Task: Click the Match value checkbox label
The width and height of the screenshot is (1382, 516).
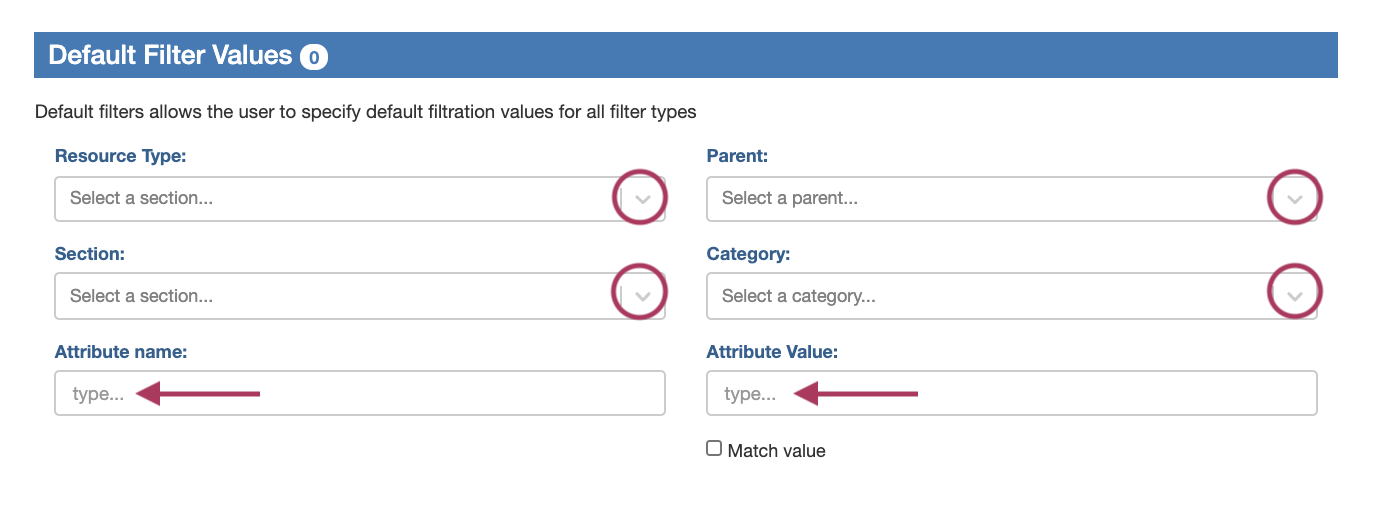Action: pyautogui.click(x=776, y=451)
